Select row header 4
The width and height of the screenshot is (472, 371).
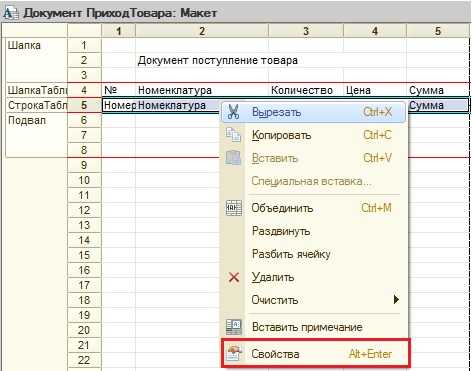tap(84, 90)
